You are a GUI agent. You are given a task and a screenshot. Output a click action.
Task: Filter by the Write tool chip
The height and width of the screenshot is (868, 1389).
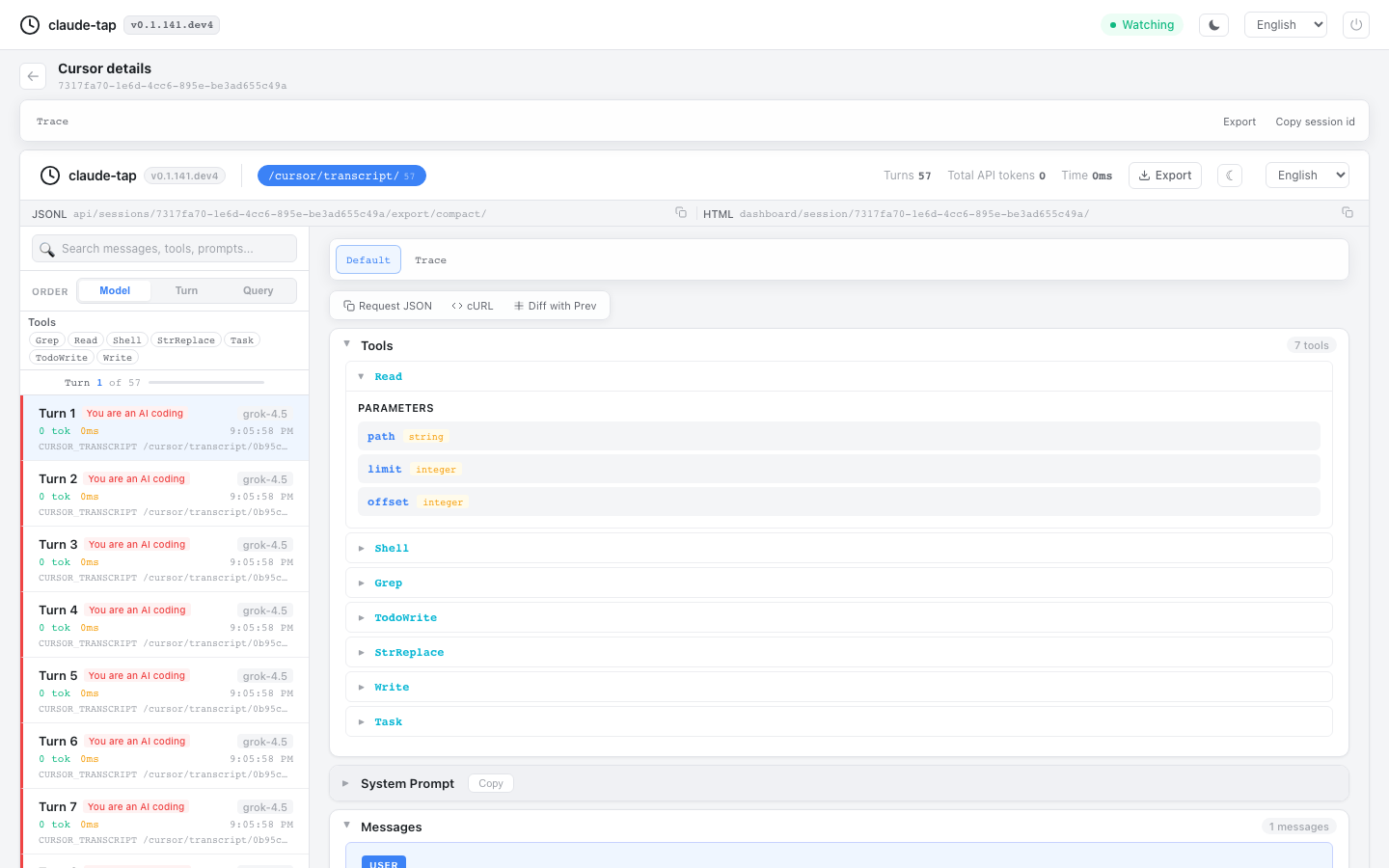tap(118, 358)
